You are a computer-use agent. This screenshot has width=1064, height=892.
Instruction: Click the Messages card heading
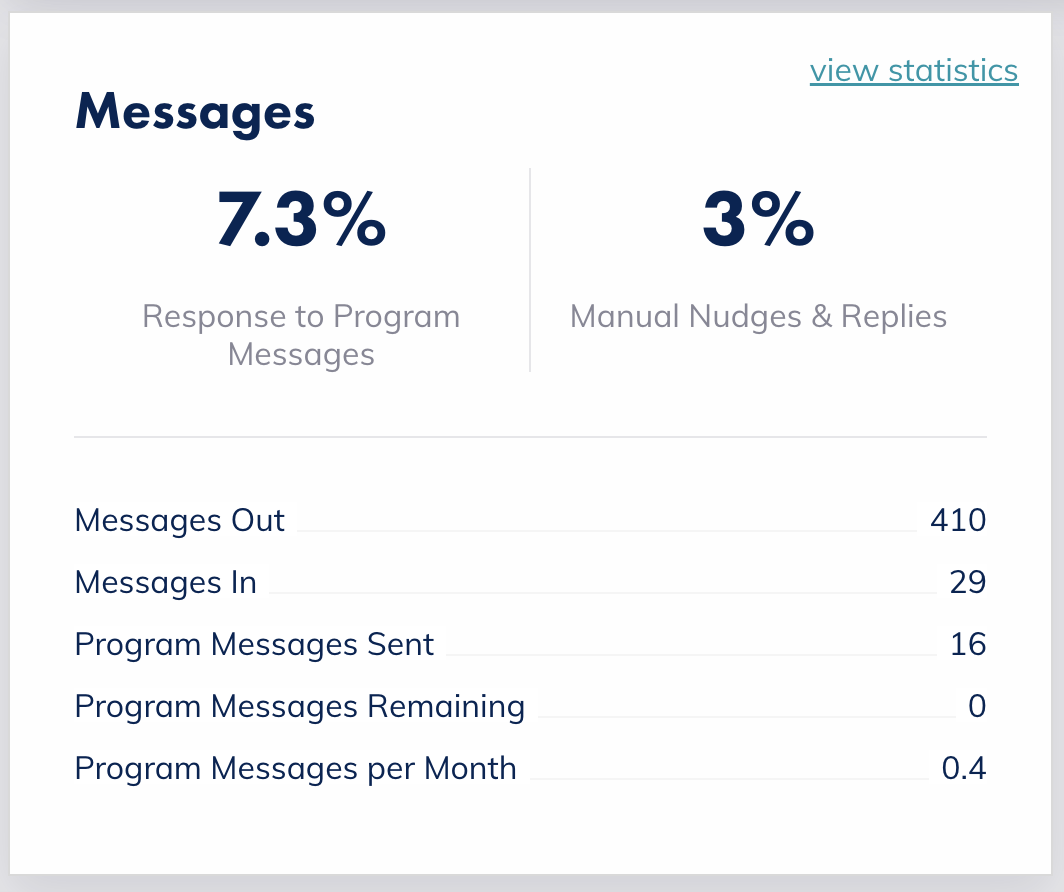[x=194, y=113]
